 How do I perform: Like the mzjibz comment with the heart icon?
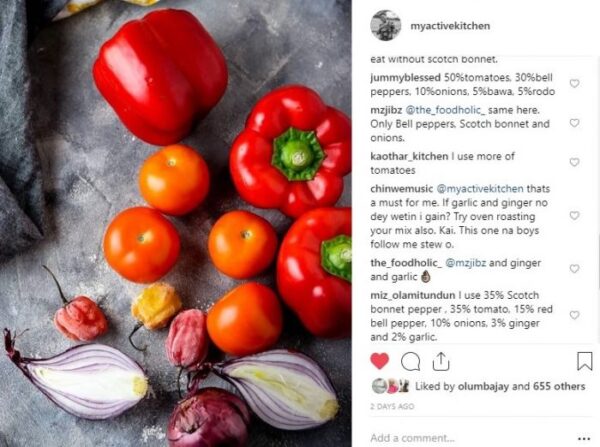tap(574, 123)
